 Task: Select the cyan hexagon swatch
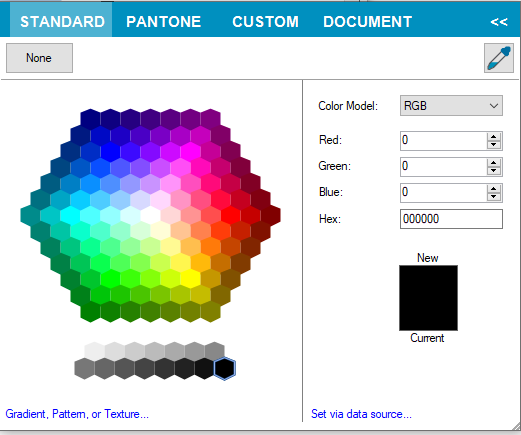pyautogui.click(x=70, y=215)
